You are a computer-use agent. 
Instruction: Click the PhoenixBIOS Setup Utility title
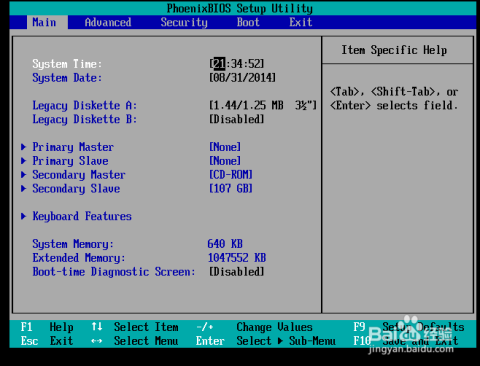click(240, 8)
